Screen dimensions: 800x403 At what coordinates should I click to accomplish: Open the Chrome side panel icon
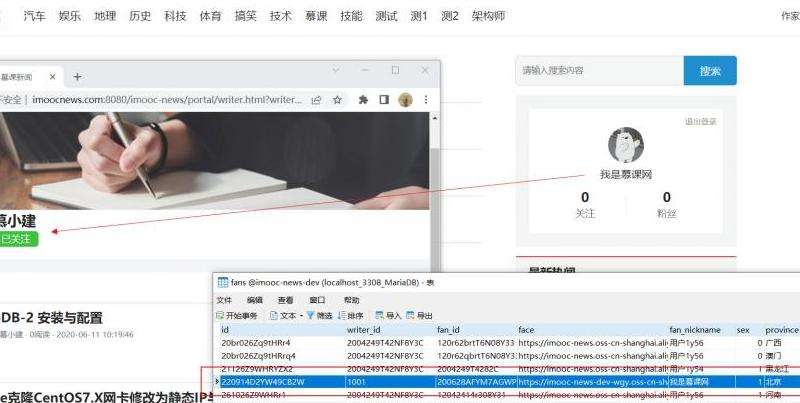(384, 100)
